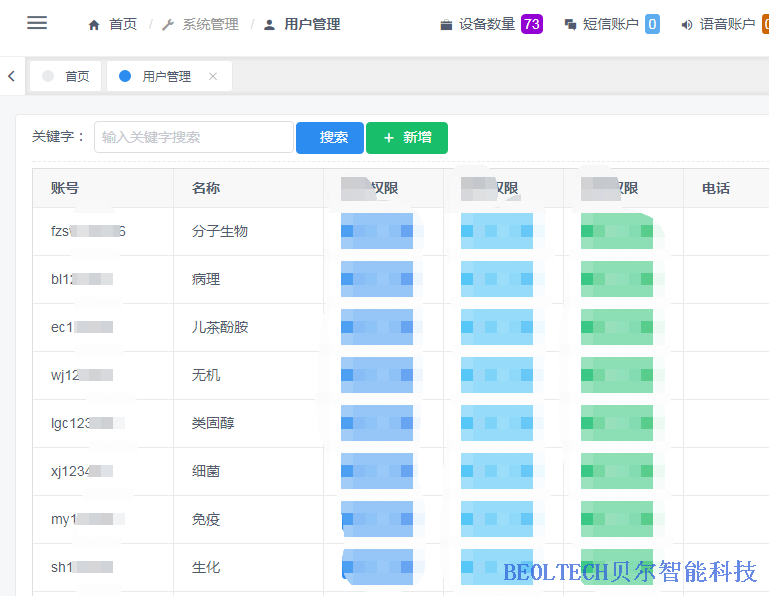The height and width of the screenshot is (596, 769).
Task: Click the blue SMS account badge 0
Action: pos(652,24)
